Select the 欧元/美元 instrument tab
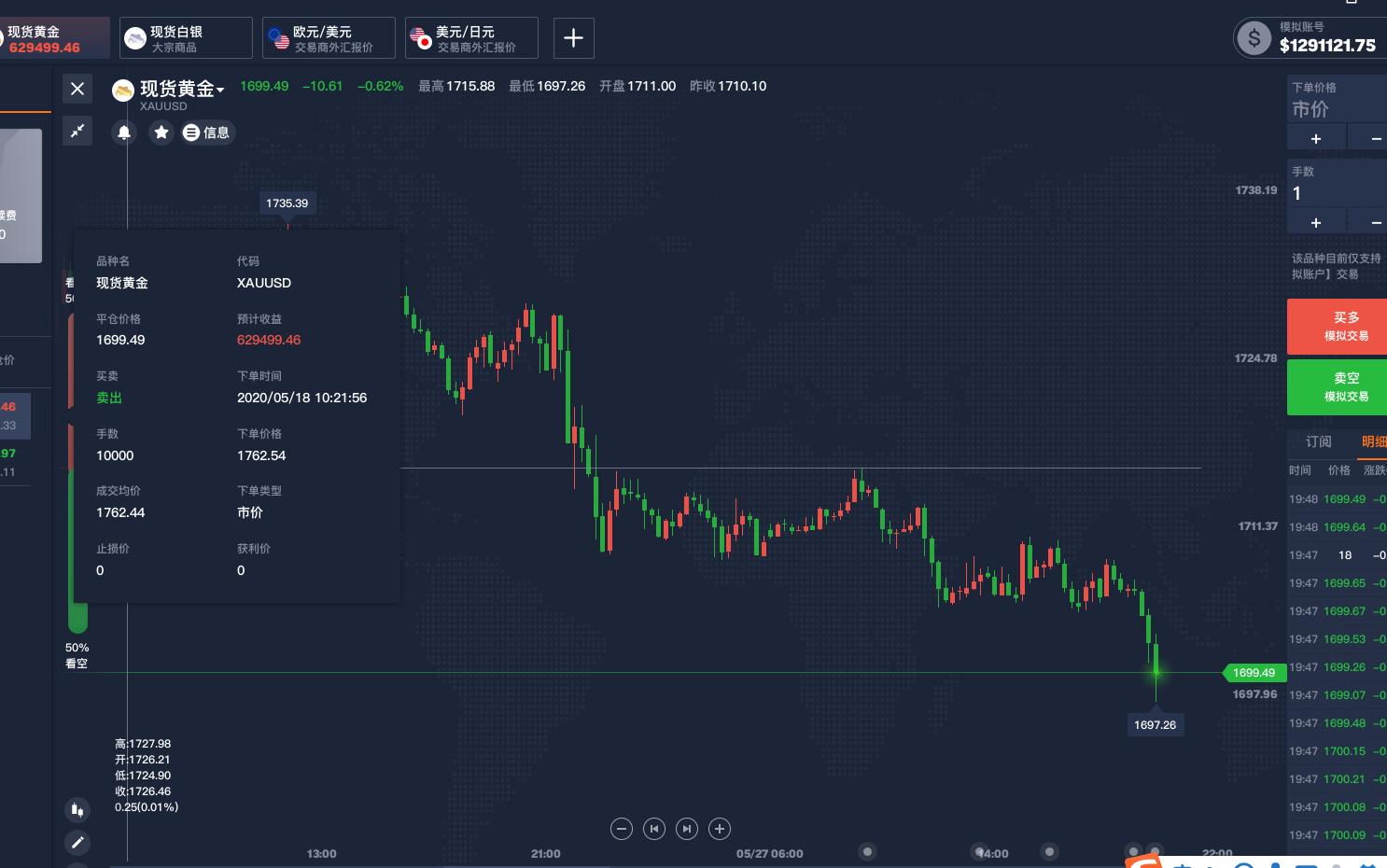Screen dimensions: 1387x868 329,37
